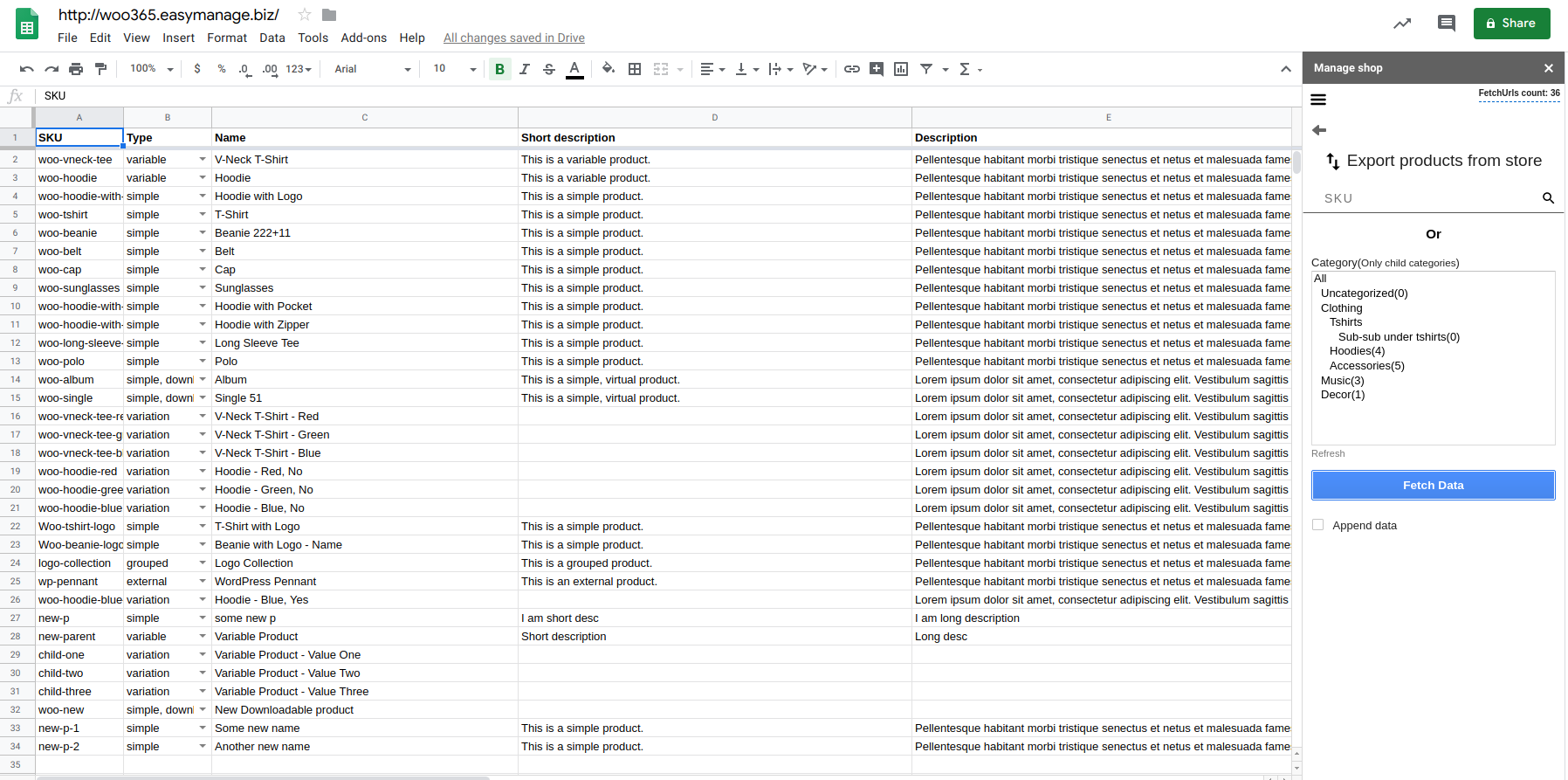Select 'All' in category list
1568x780 pixels.
pos(1320,279)
